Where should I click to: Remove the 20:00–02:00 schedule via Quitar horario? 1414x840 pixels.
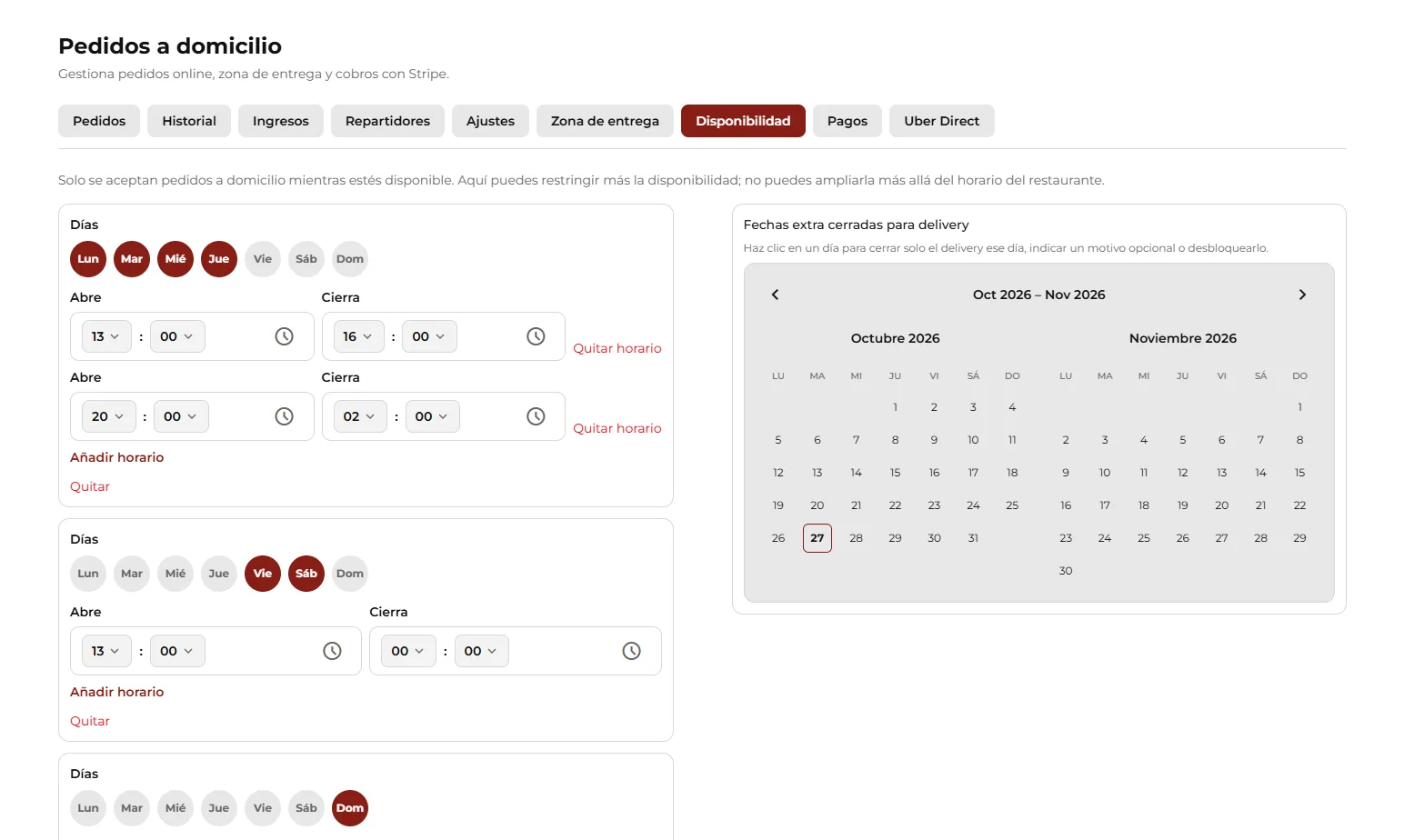click(617, 428)
